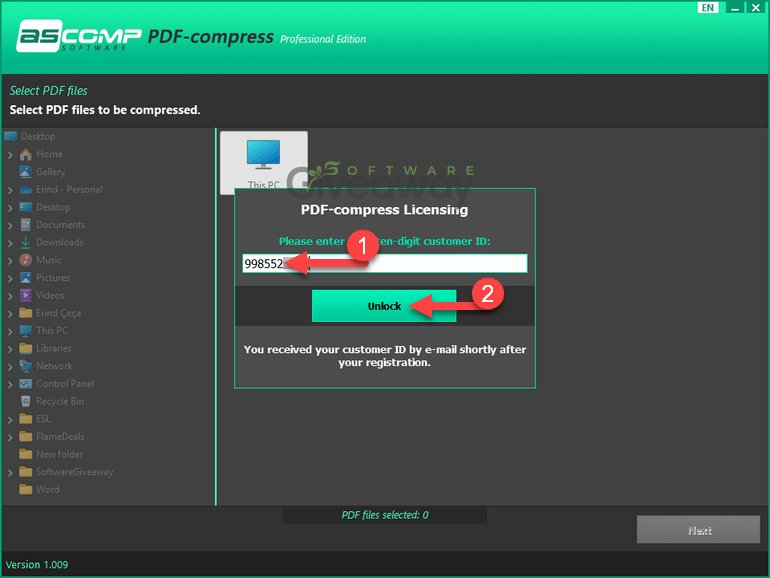The width and height of the screenshot is (770, 578).
Task: Click the Pictures icon in tree
Action: (x=26, y=277)
